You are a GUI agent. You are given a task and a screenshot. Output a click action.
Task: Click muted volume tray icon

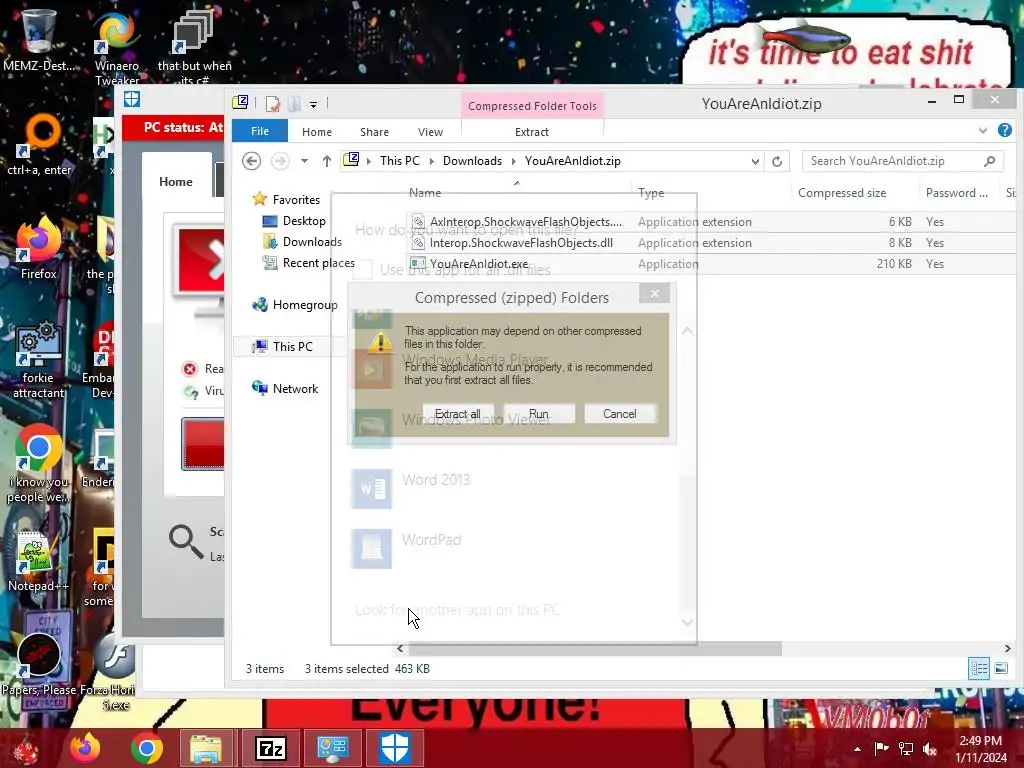point(929,749)
